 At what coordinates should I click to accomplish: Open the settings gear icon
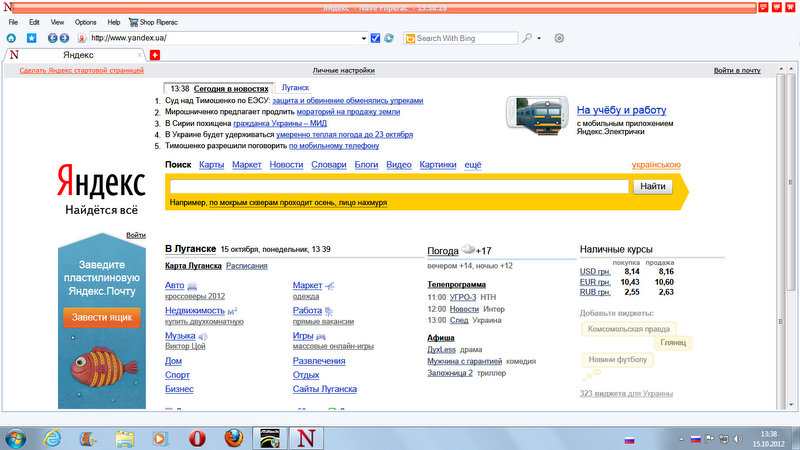(x=559, y=38)
